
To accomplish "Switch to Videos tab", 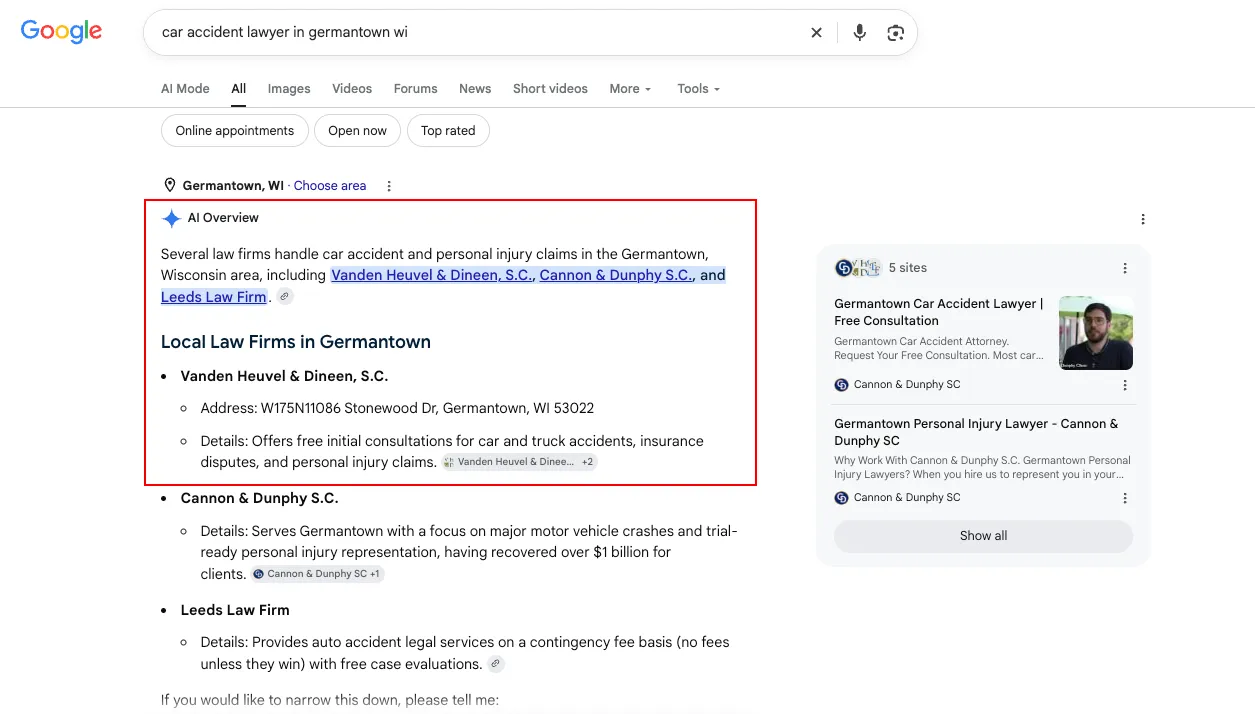I will (x=352, y=88).
